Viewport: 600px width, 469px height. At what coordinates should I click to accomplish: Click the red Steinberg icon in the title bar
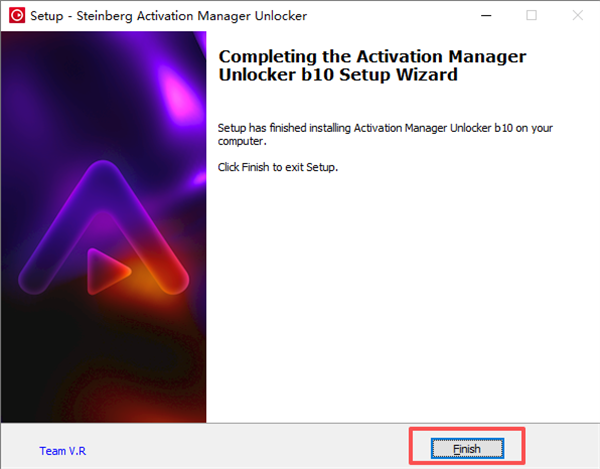pos(17,15)
